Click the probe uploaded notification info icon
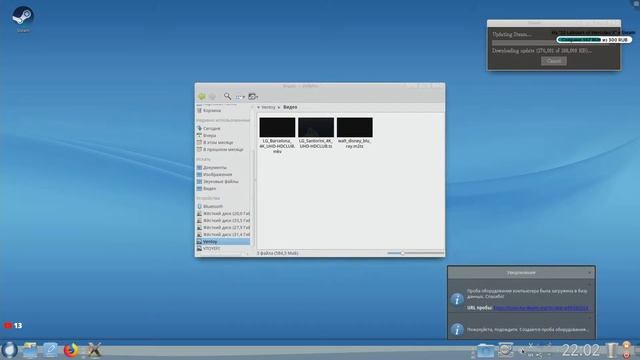This screenshot has width=640, height=360. coord(457,299)
